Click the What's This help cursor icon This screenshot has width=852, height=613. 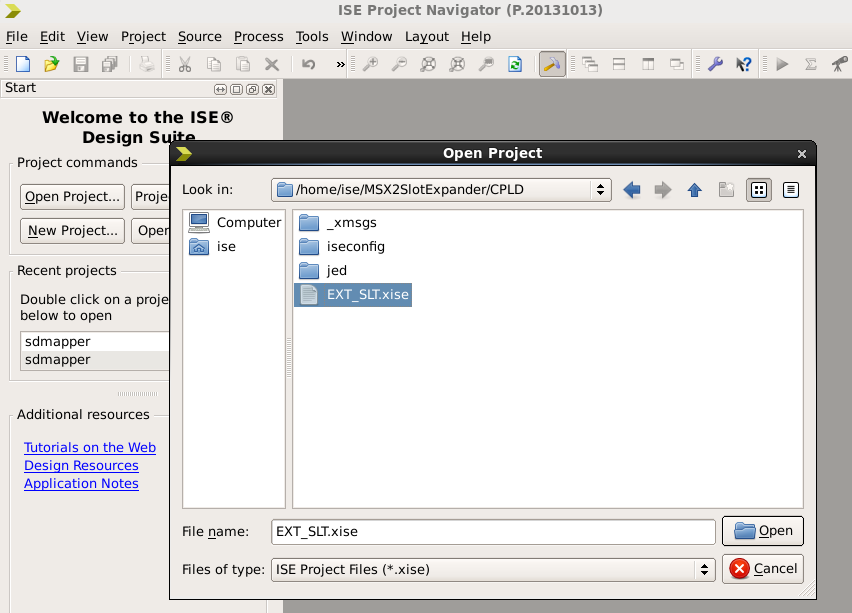tap(743, 64)
